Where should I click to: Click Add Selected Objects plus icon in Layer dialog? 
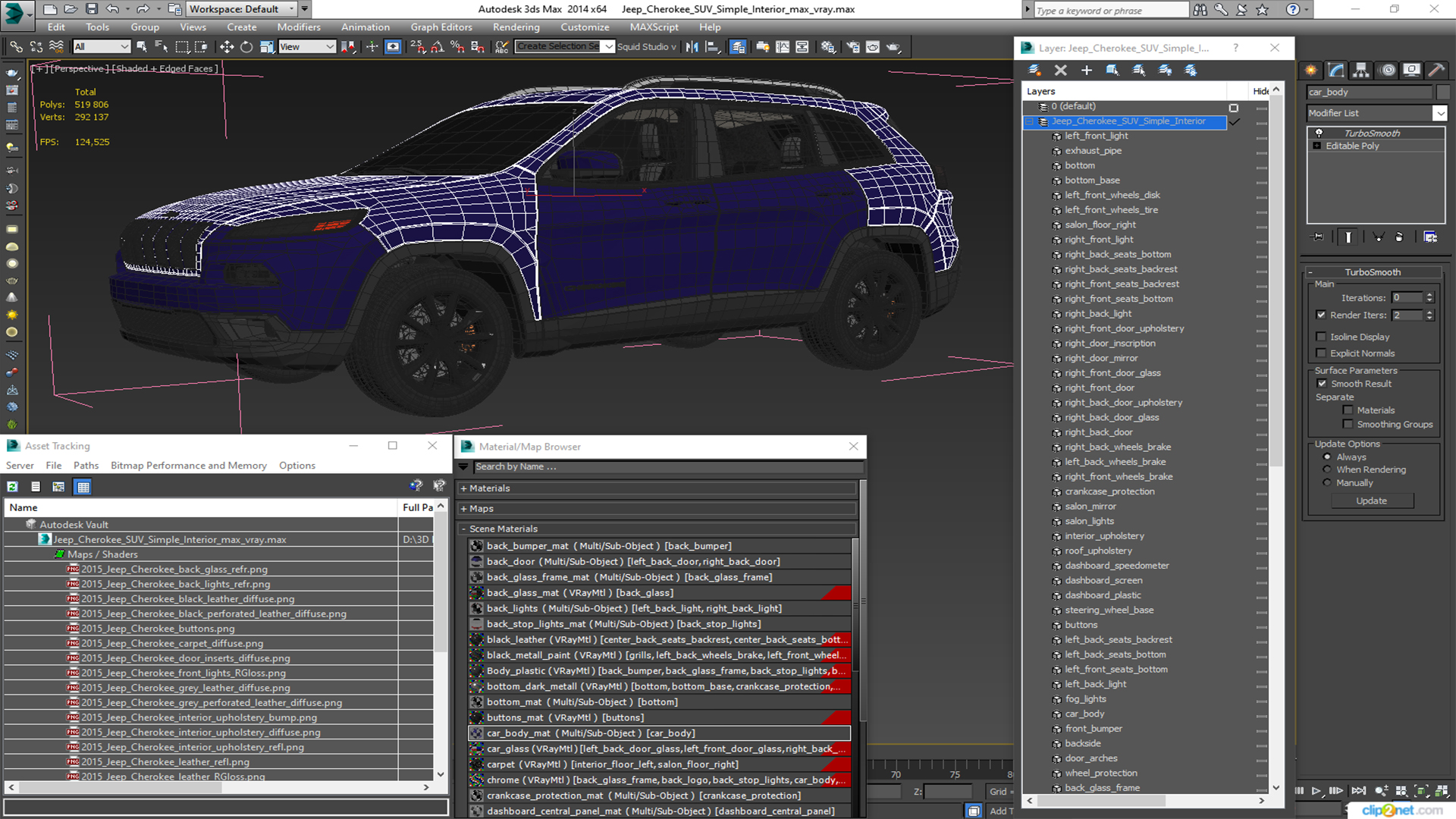pyautogui.click(x=1087, y=71)
